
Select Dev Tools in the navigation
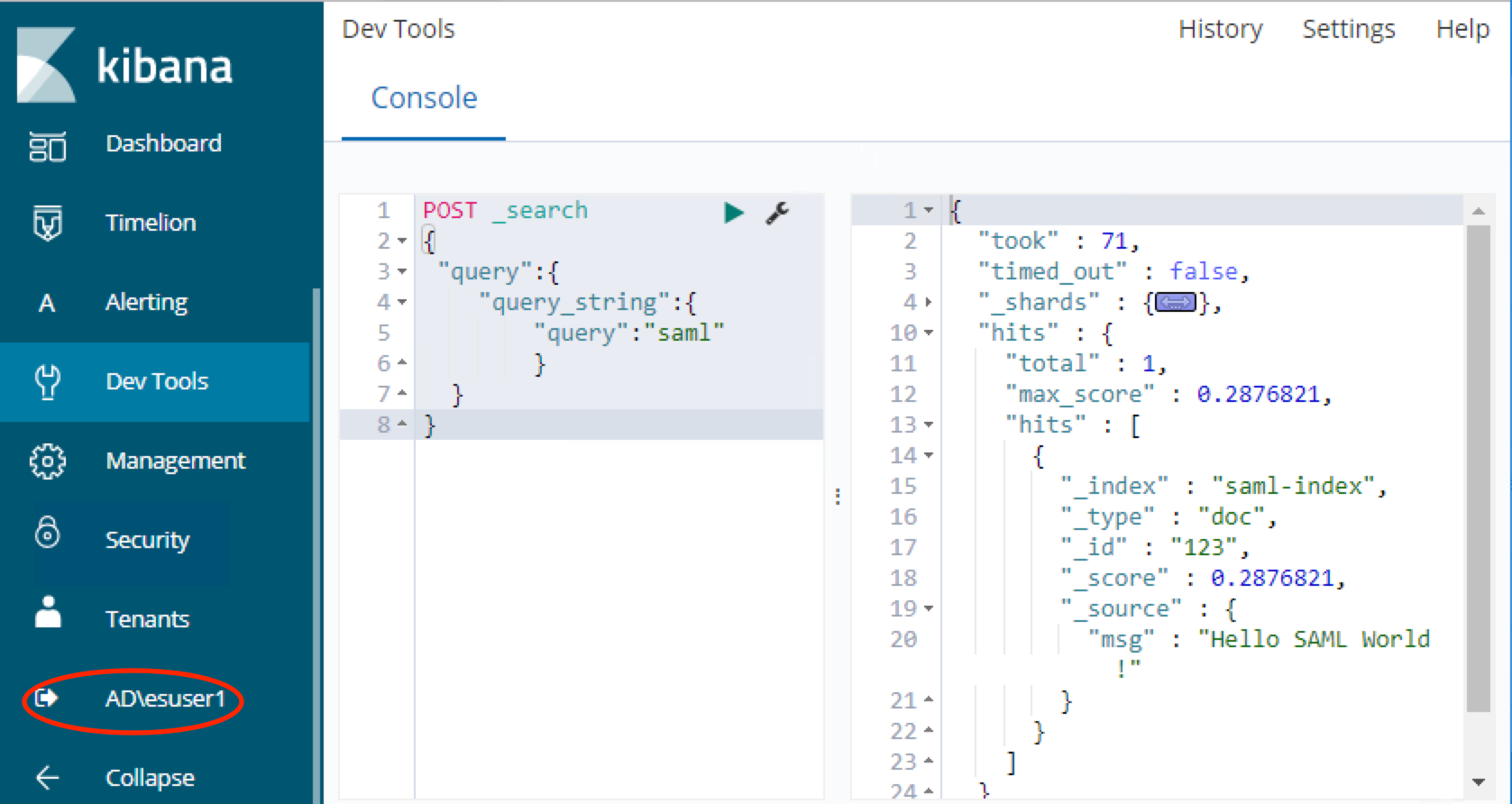click(157, 381)
